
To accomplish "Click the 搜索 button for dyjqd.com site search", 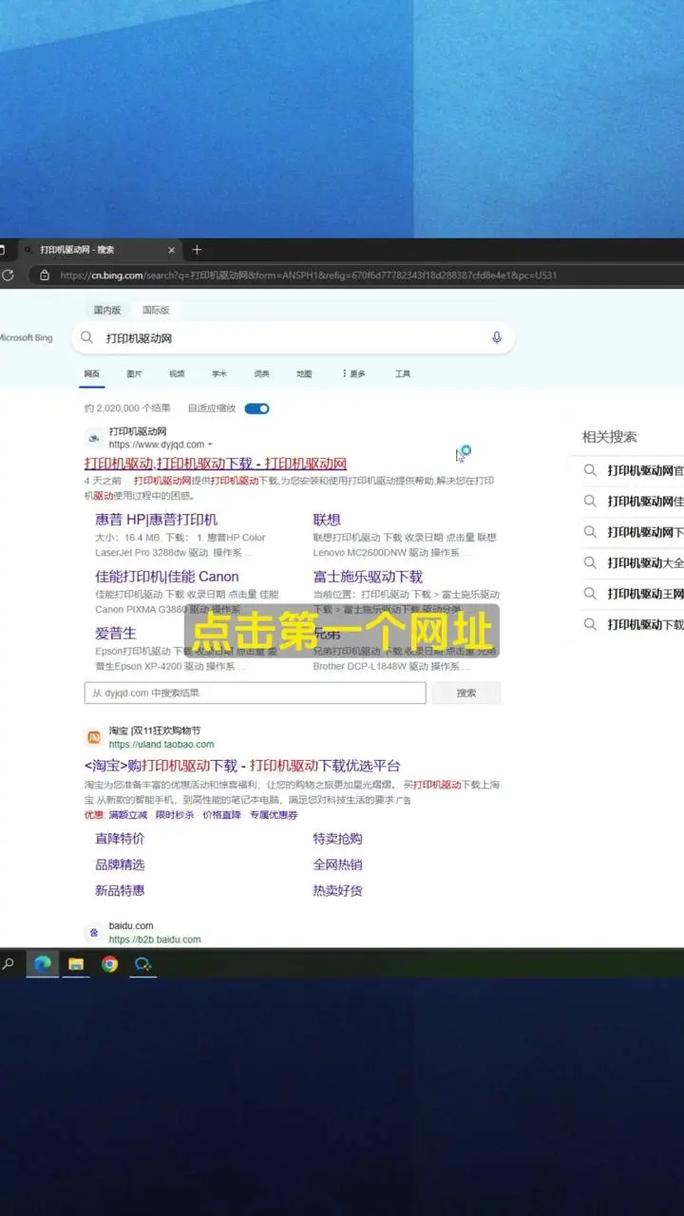I will pos(466,693).
